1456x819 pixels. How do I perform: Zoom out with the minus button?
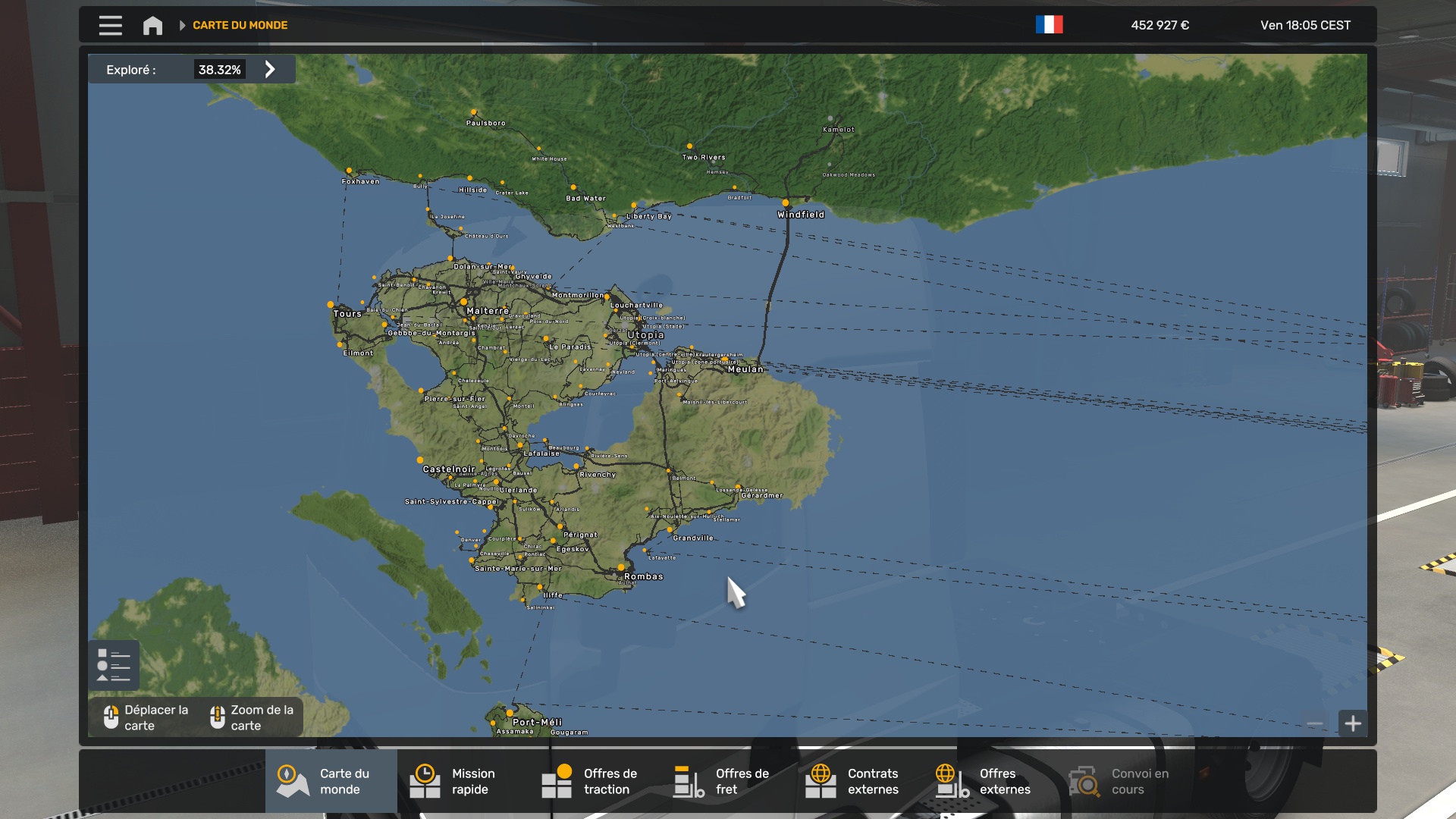point(1315,723)
